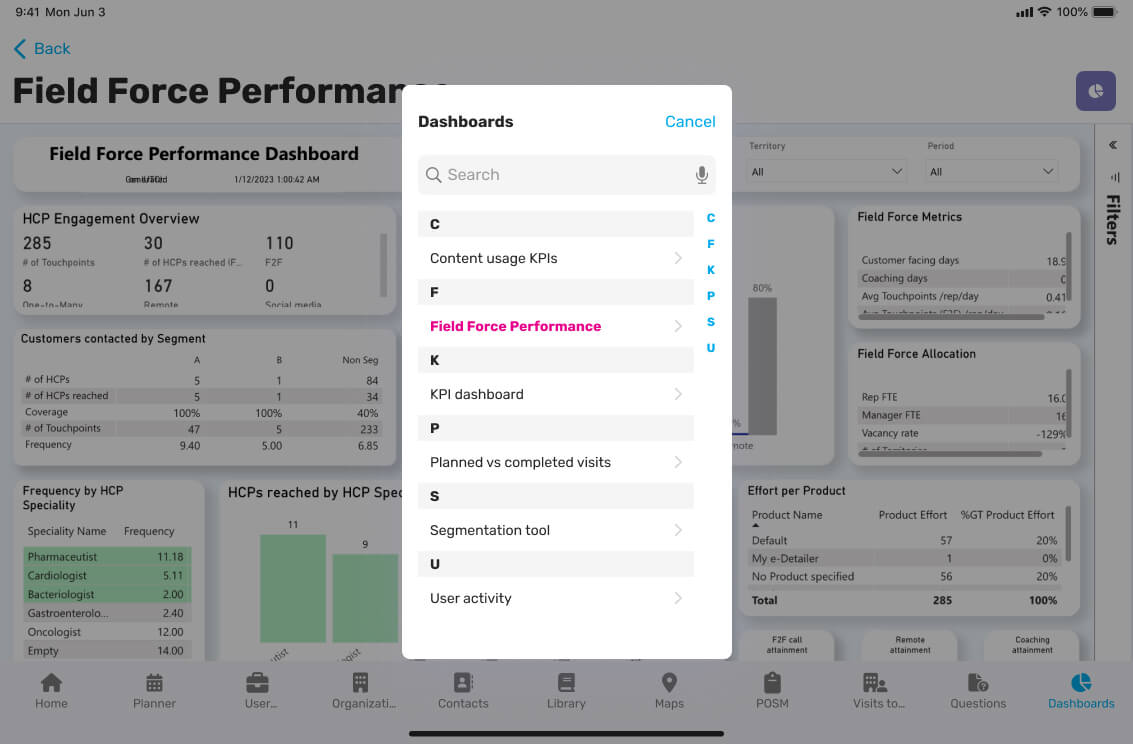This screenshot has width=1133, height=744.
Task: Click the green bar labeled 9
Action: 365,598
